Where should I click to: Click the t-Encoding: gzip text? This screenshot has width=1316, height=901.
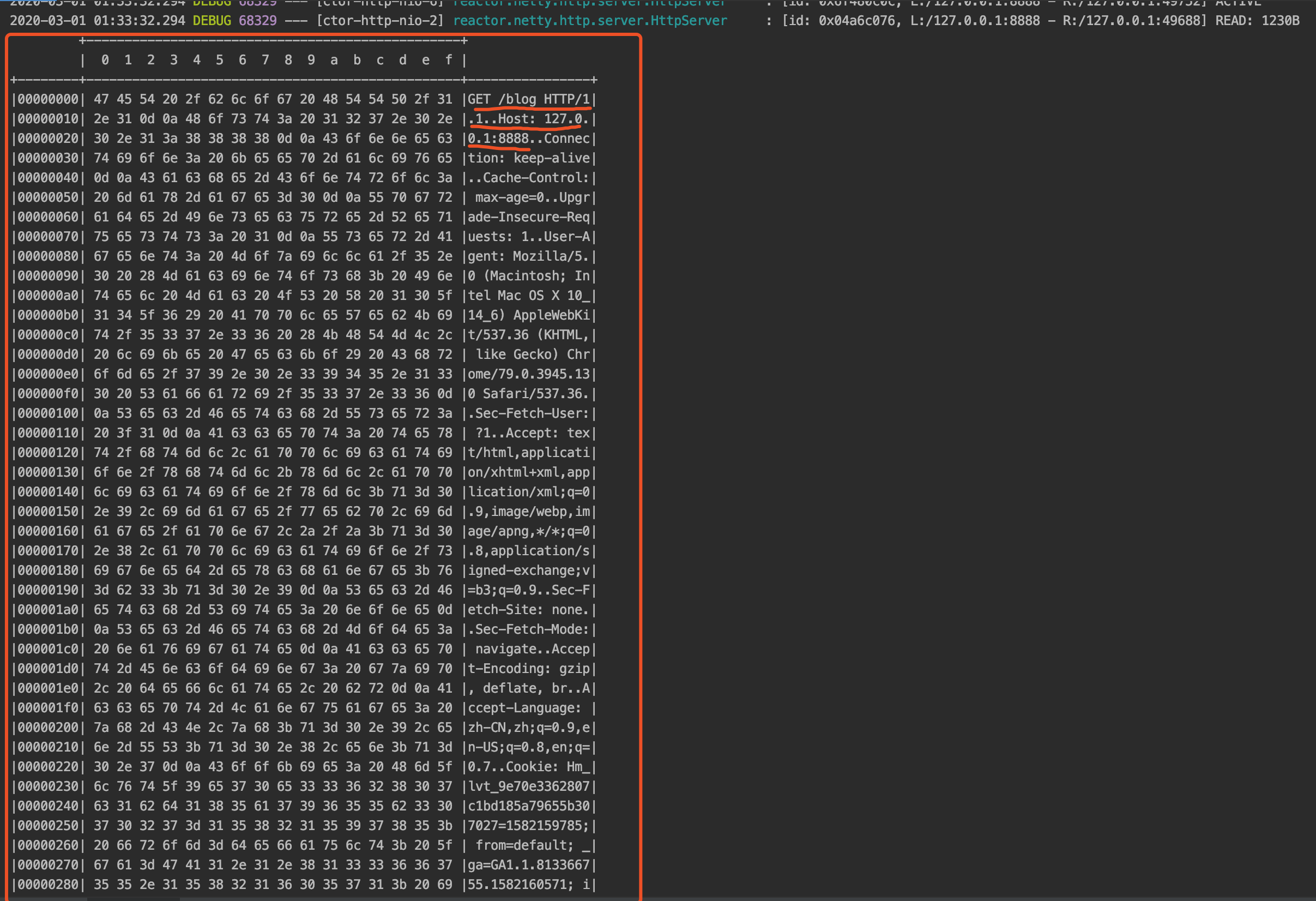(x=529, y=668)
